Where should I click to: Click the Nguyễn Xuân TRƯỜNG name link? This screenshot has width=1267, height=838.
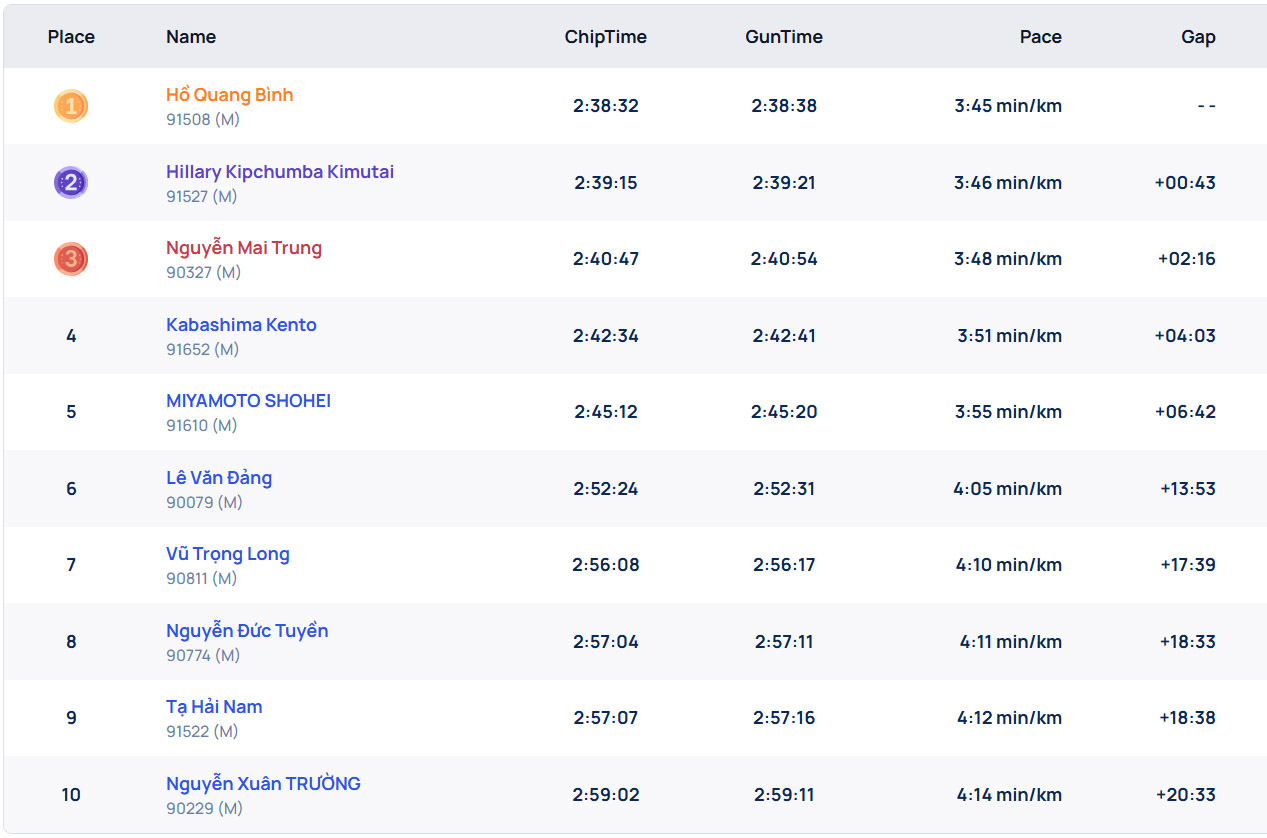[263, 784]
